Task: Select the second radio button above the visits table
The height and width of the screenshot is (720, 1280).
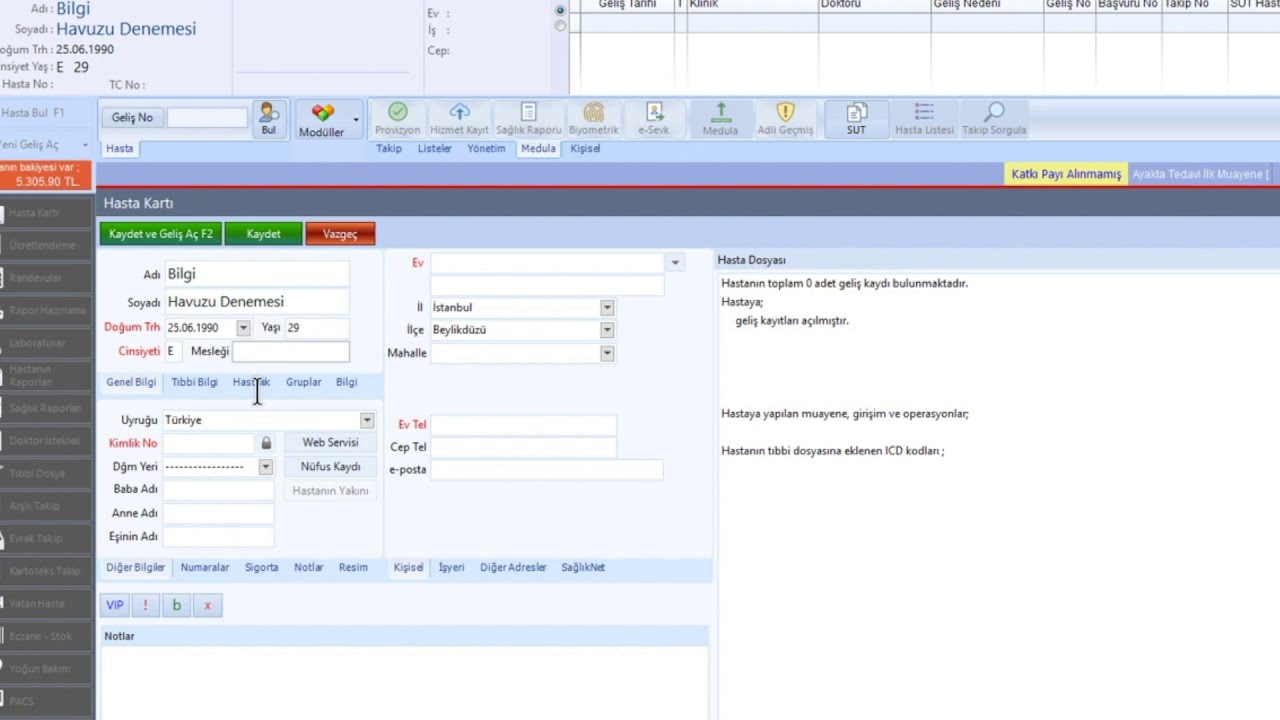Action: (x=560, y=26)
